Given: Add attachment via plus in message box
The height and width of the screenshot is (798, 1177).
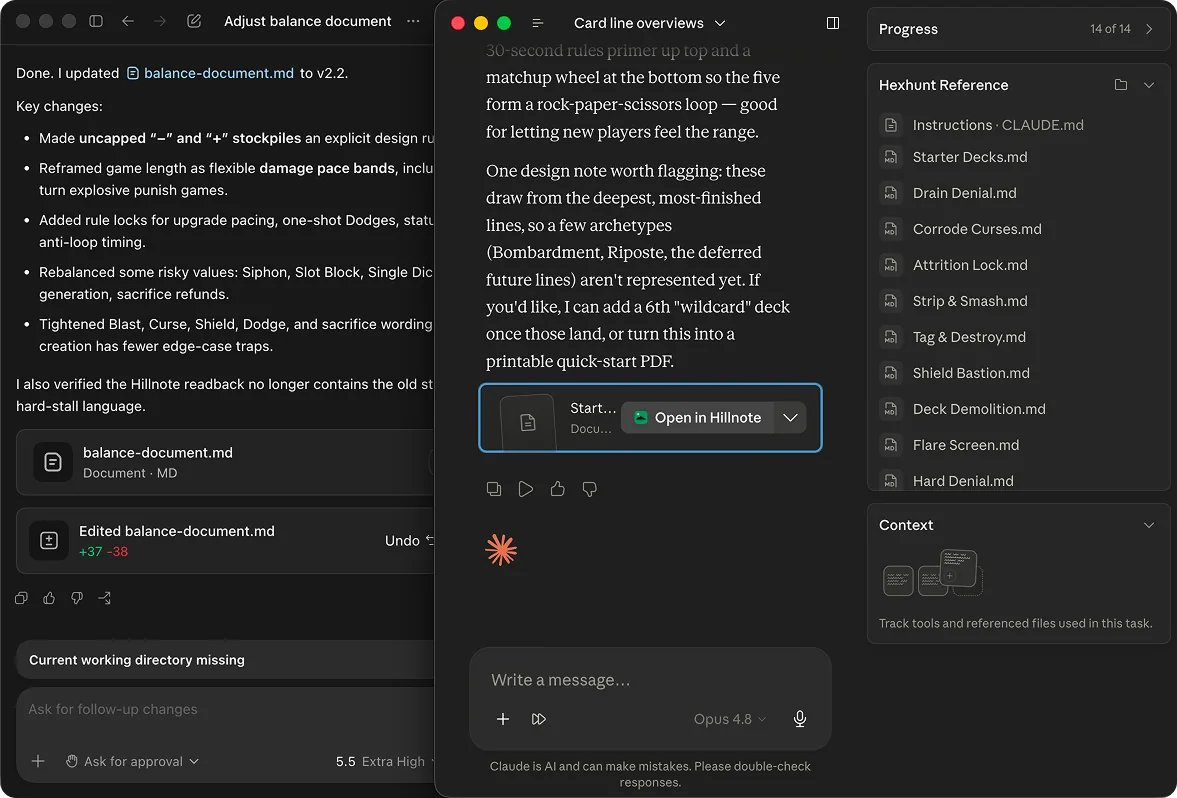Looking at the screenshot, I should point(503,719).
